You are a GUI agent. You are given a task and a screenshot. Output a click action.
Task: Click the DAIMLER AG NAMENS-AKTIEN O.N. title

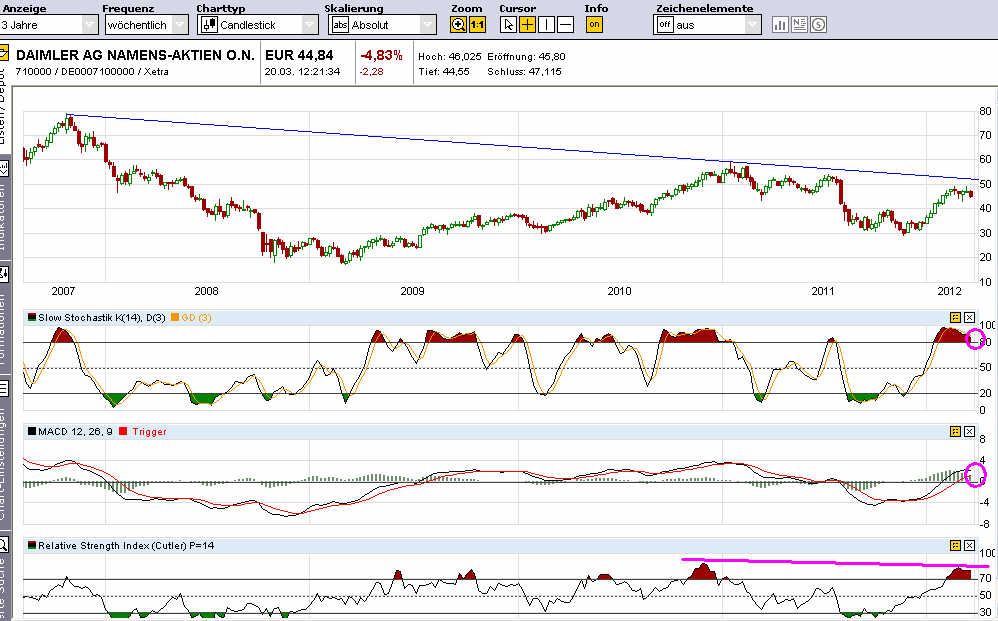[x=135, y=55]
